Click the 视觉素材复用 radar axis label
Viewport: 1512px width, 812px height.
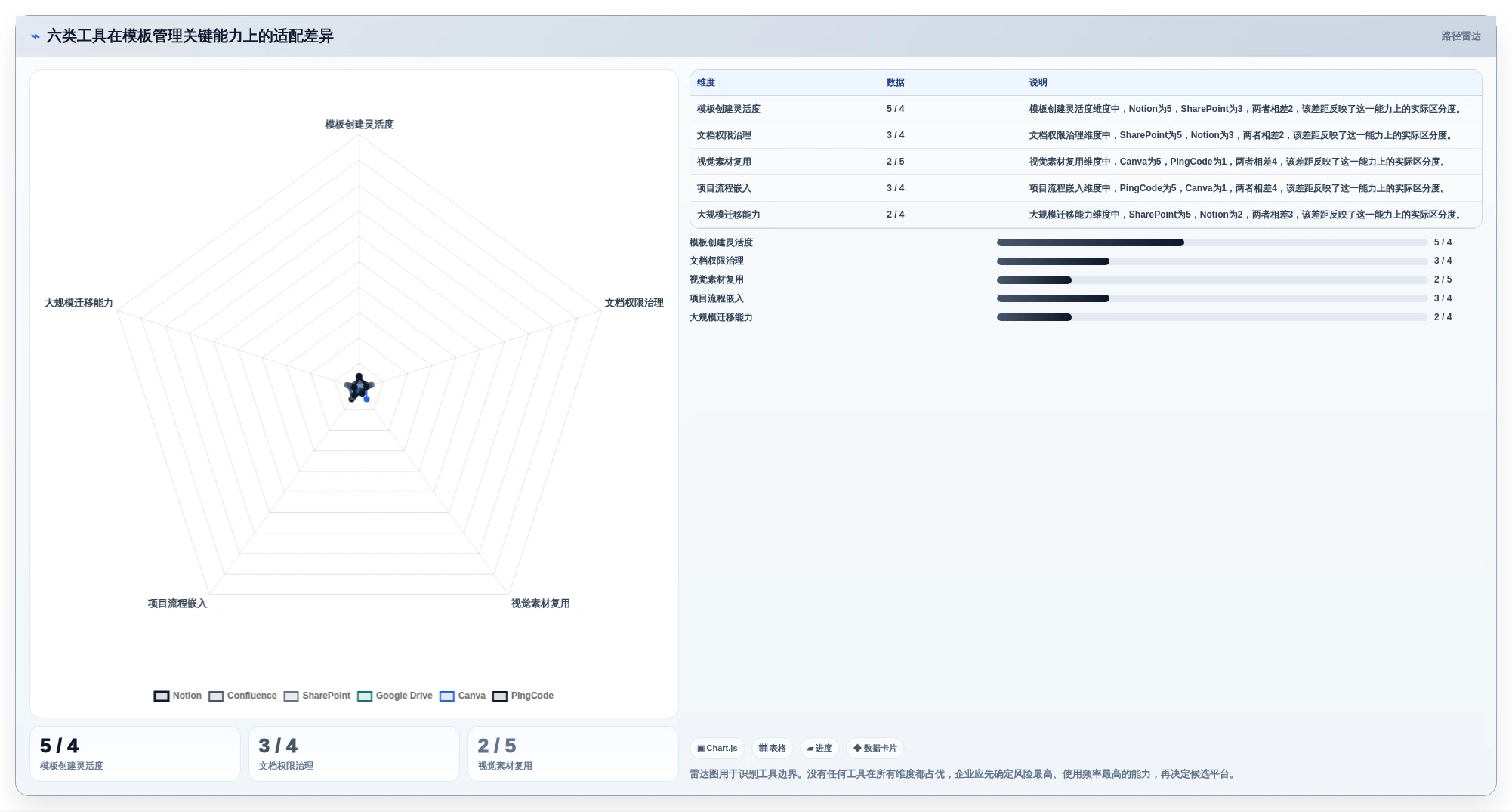tap(541, 604)
